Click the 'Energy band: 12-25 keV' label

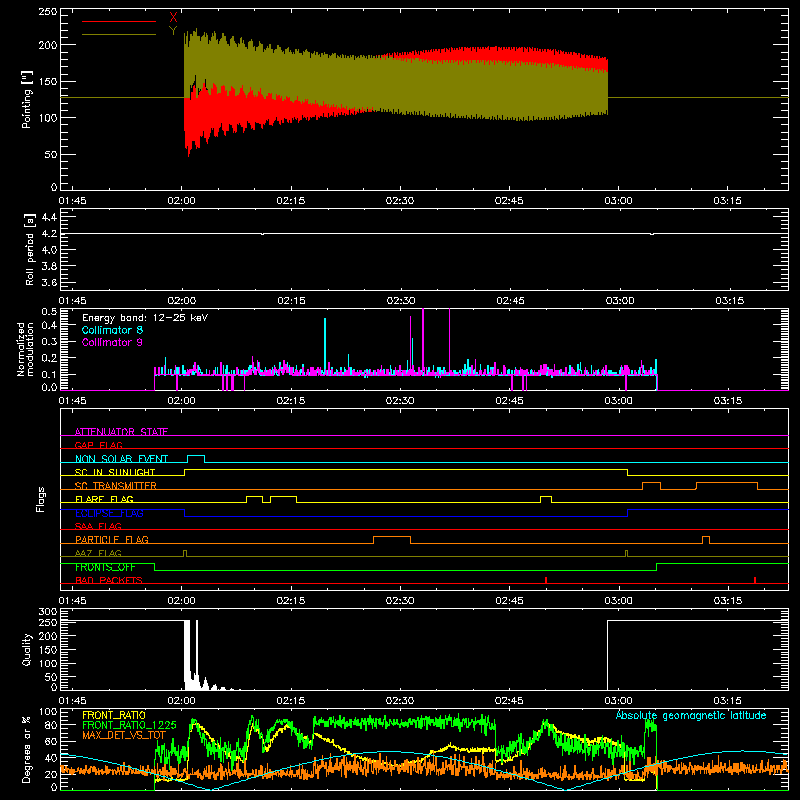point(145,318)
